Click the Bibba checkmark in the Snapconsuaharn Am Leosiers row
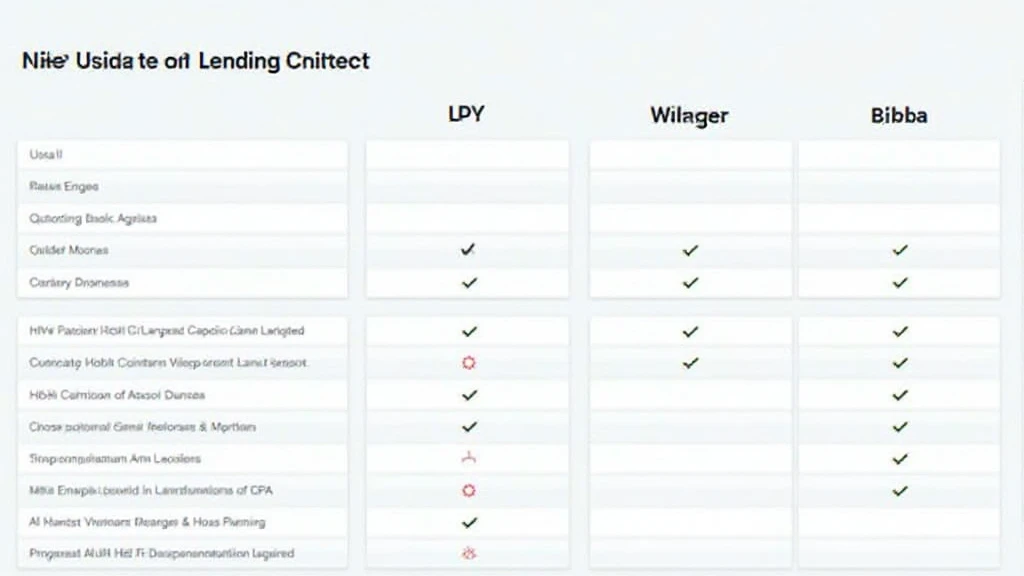This screenshot has height=576, width=1024. click(x=900, y=459)
